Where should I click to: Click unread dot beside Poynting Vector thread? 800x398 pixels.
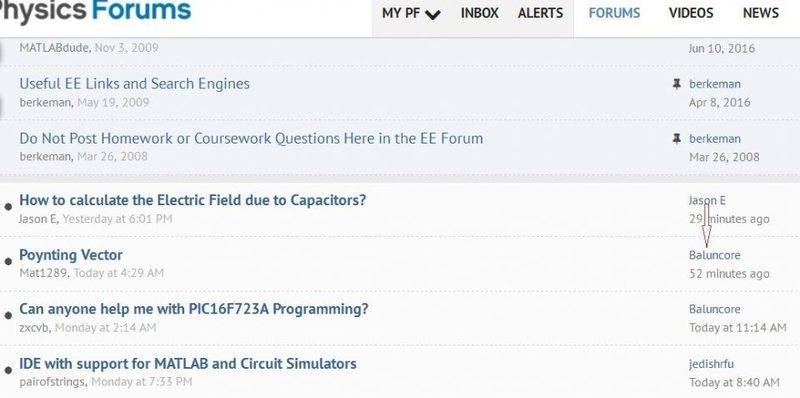pos(8,262)
